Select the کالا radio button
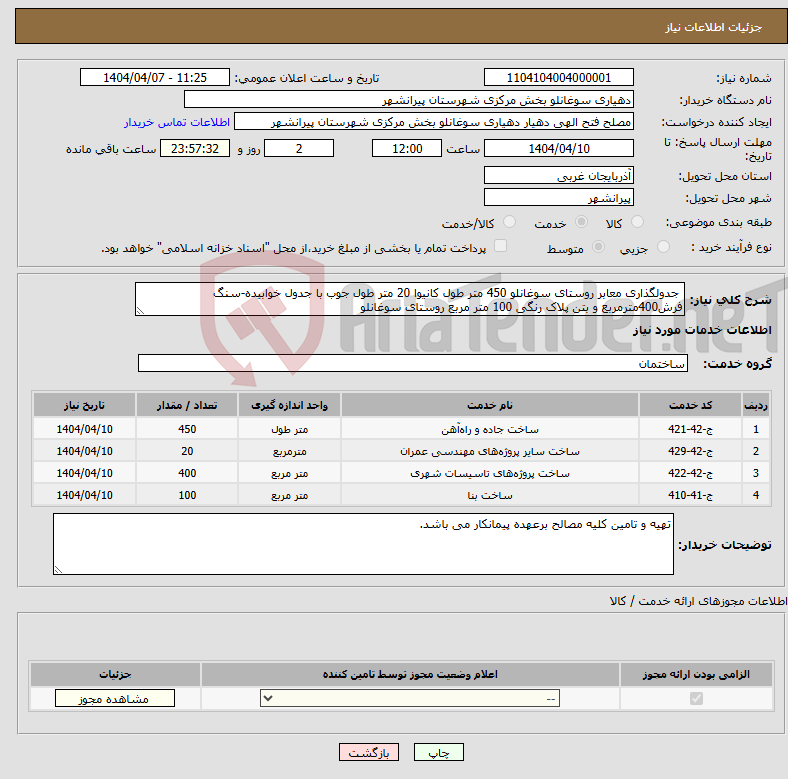The image size is (788, 779). coord(637,222)
